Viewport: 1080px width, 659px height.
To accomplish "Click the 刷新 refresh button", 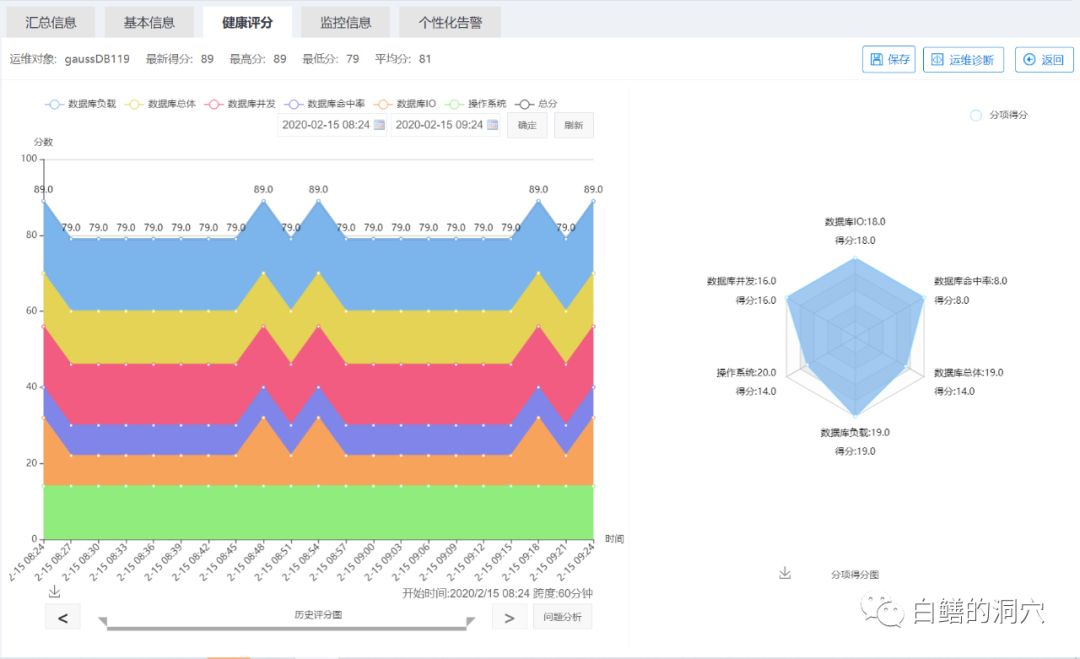I will coord(574,125).
